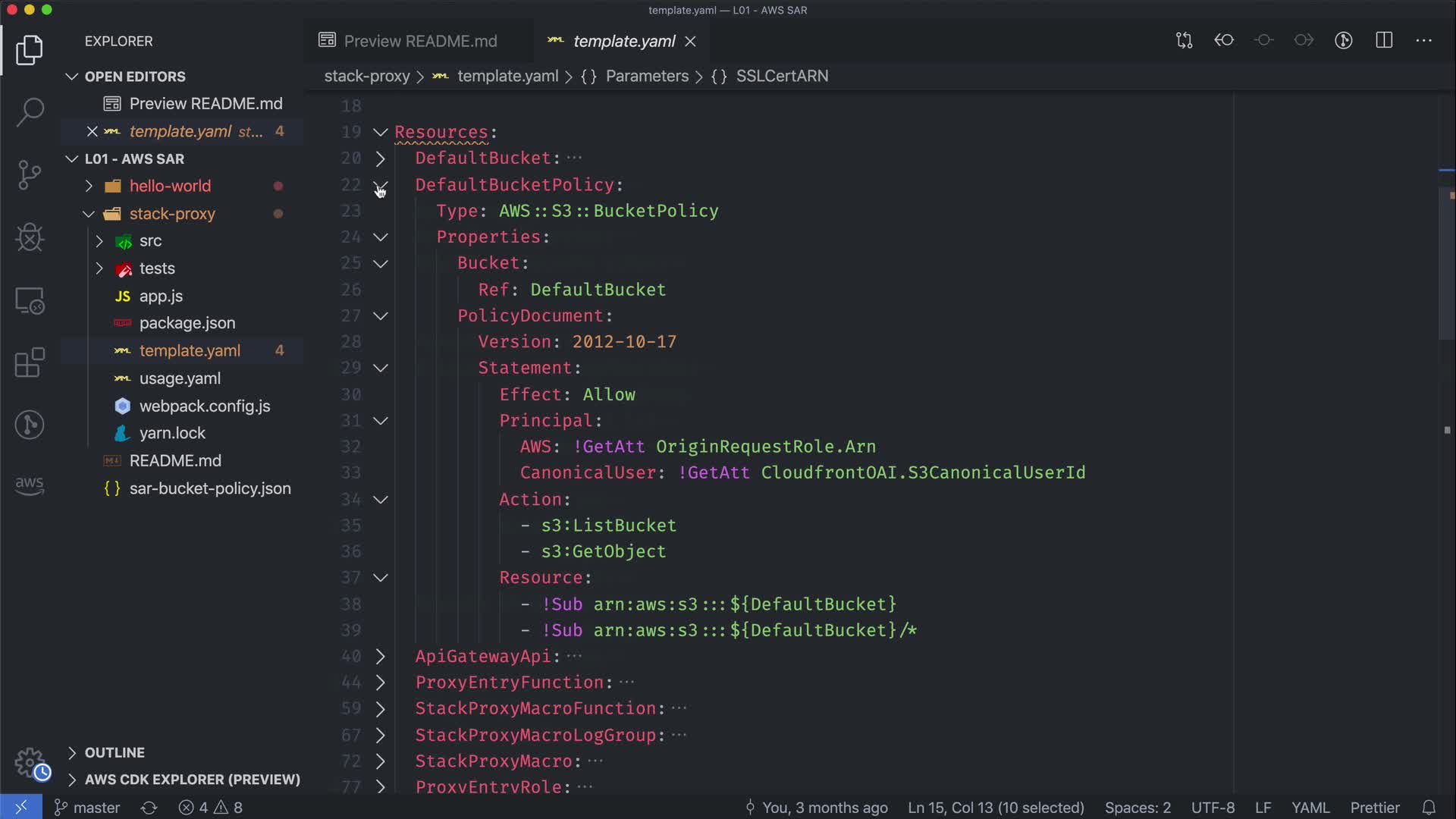Collapse the DefaultBucketPolicy block fold arrow

(x=381, y=185)
